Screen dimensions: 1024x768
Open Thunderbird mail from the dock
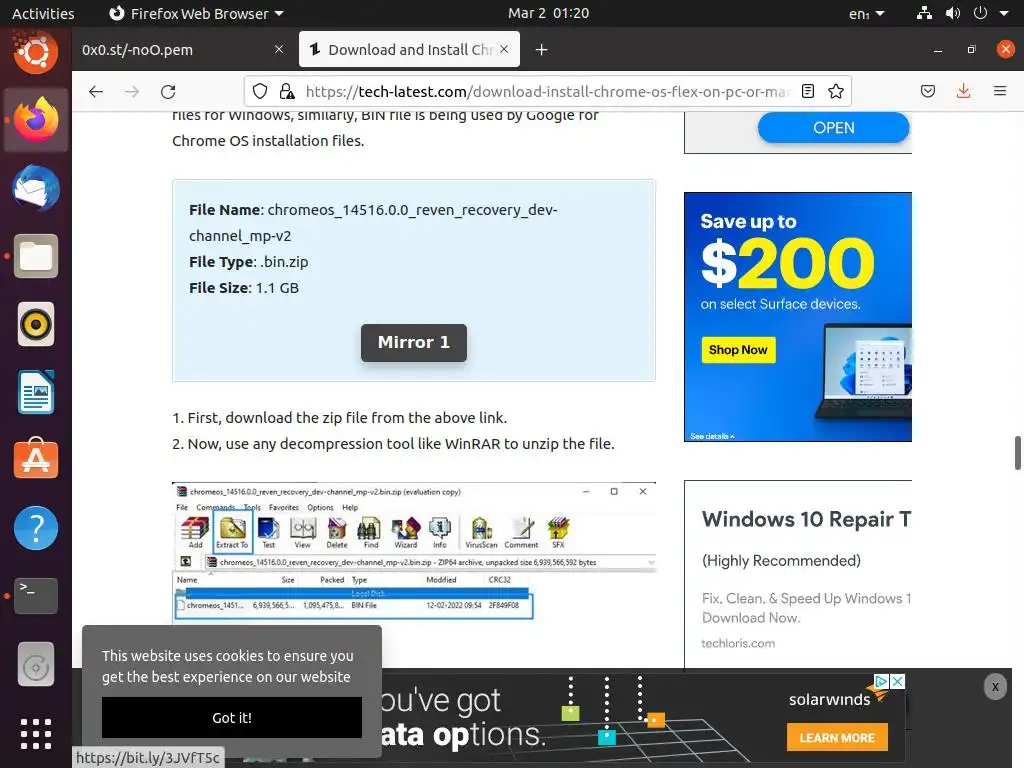36,188
